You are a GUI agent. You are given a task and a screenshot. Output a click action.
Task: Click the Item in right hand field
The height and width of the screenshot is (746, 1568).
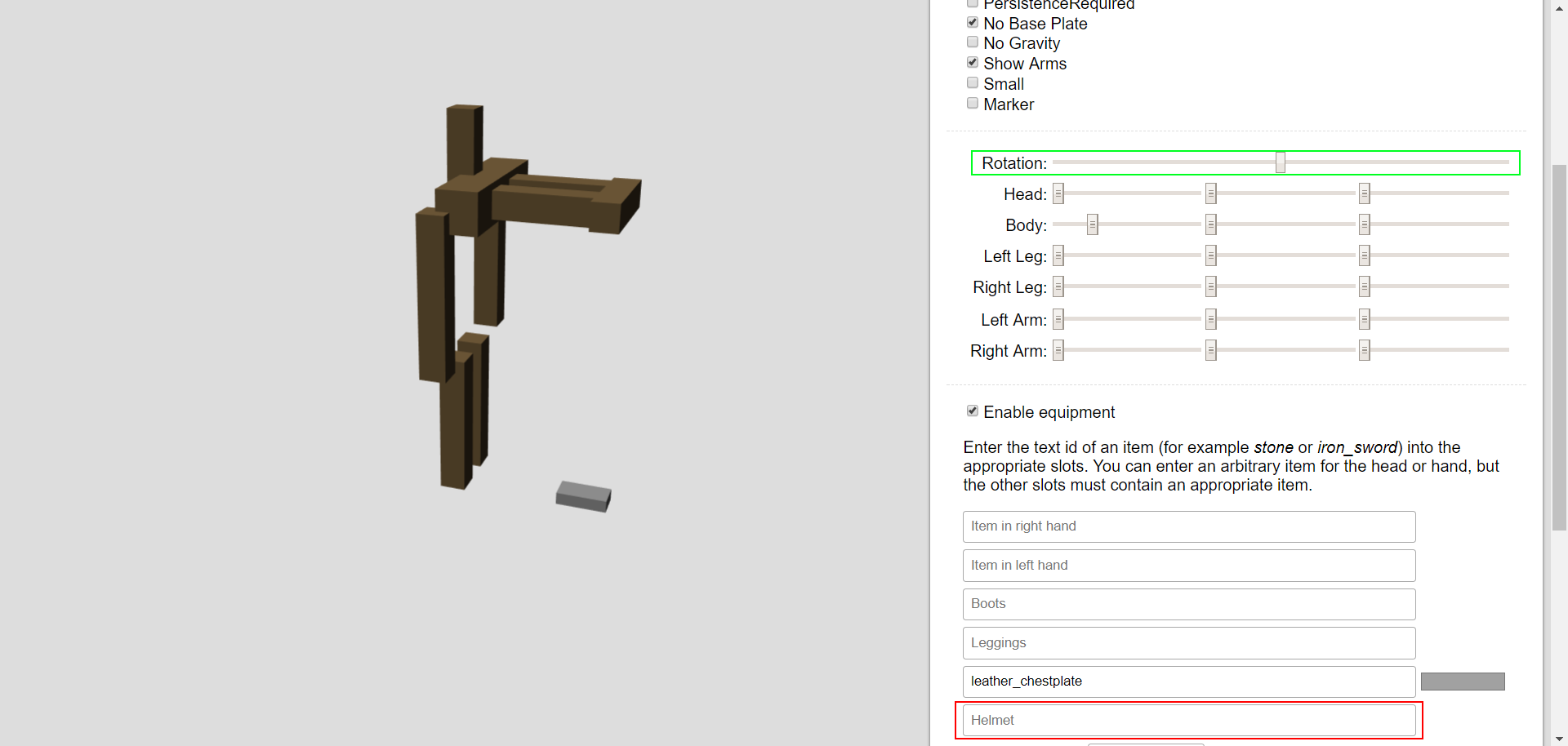1188,526
